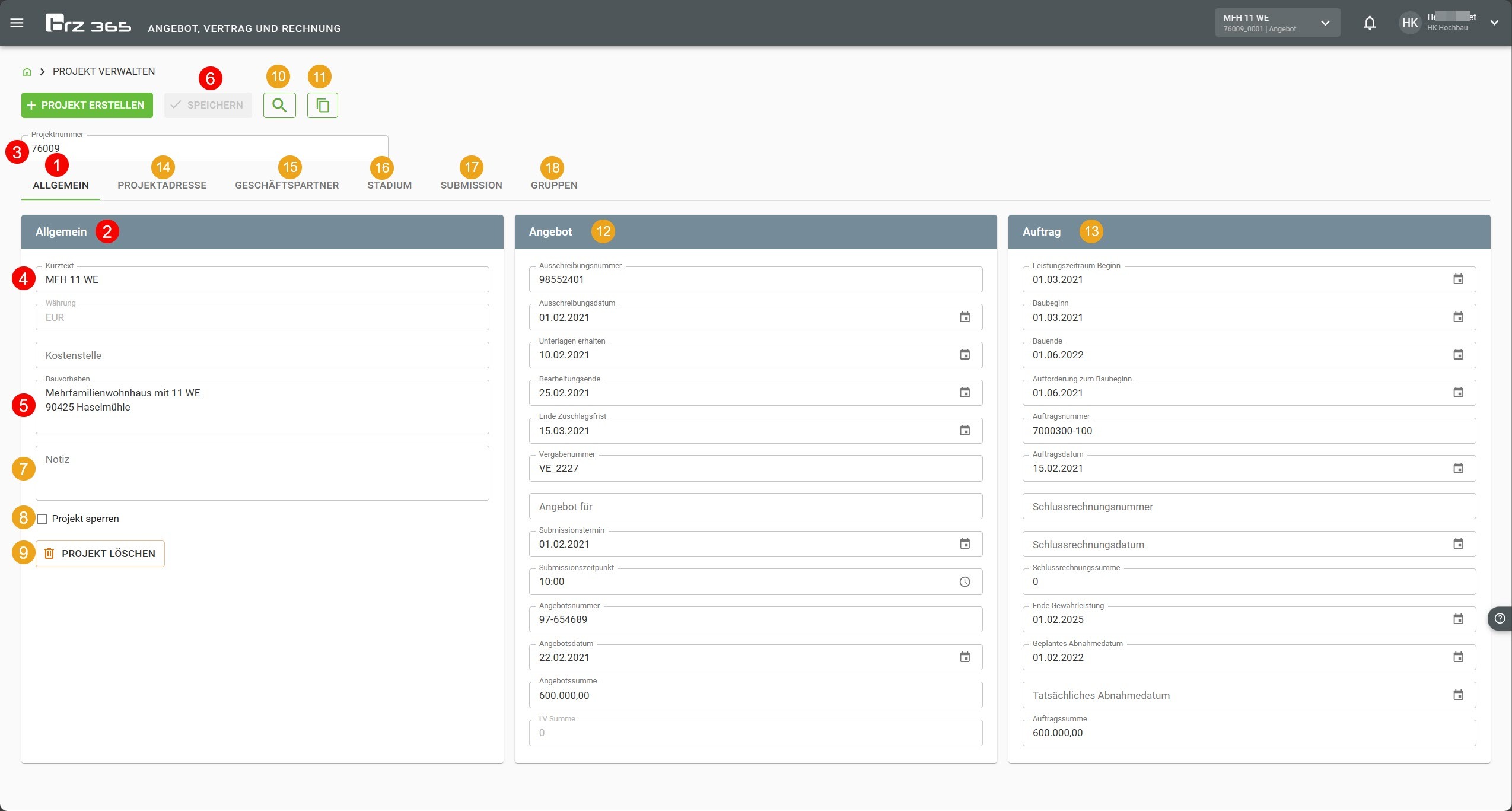Open the help question mark icon
The height and width of the screenshot is (811, 1512).
point(1500,619)
